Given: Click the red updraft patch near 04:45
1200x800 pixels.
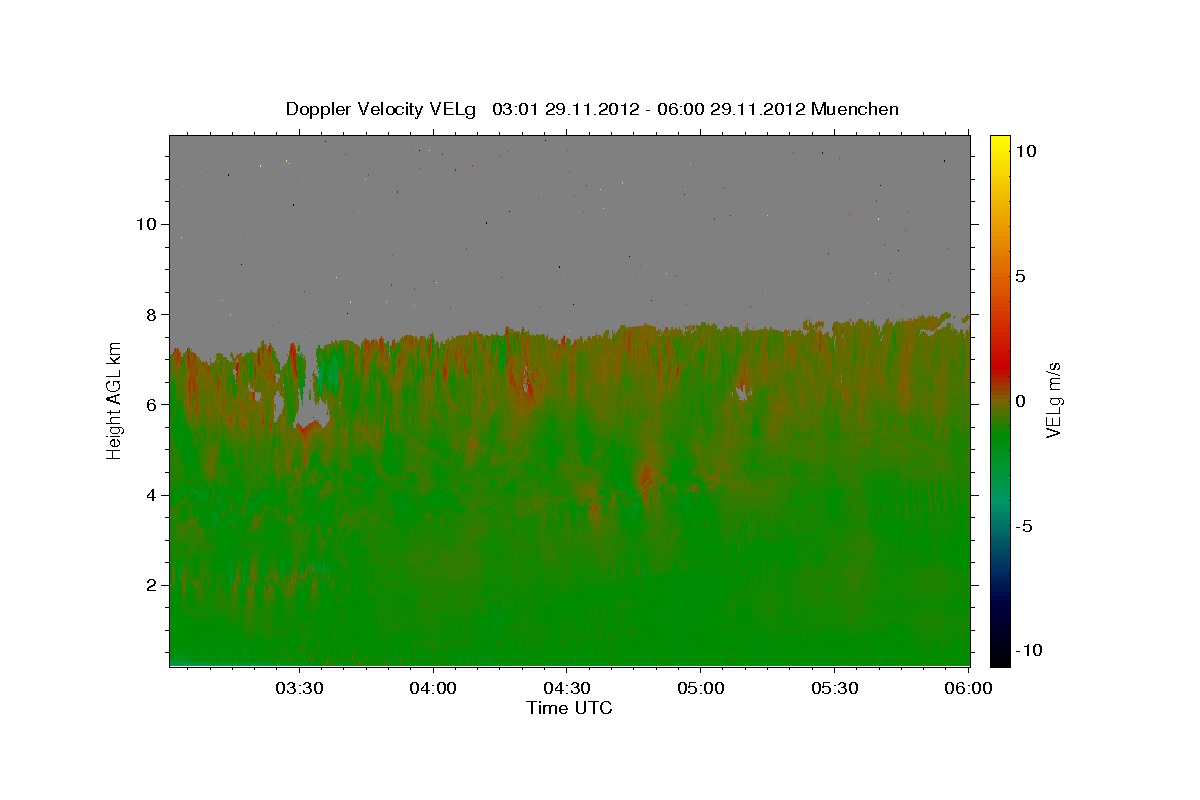Looking at the screenshot, I should click(x=645, y=480).
